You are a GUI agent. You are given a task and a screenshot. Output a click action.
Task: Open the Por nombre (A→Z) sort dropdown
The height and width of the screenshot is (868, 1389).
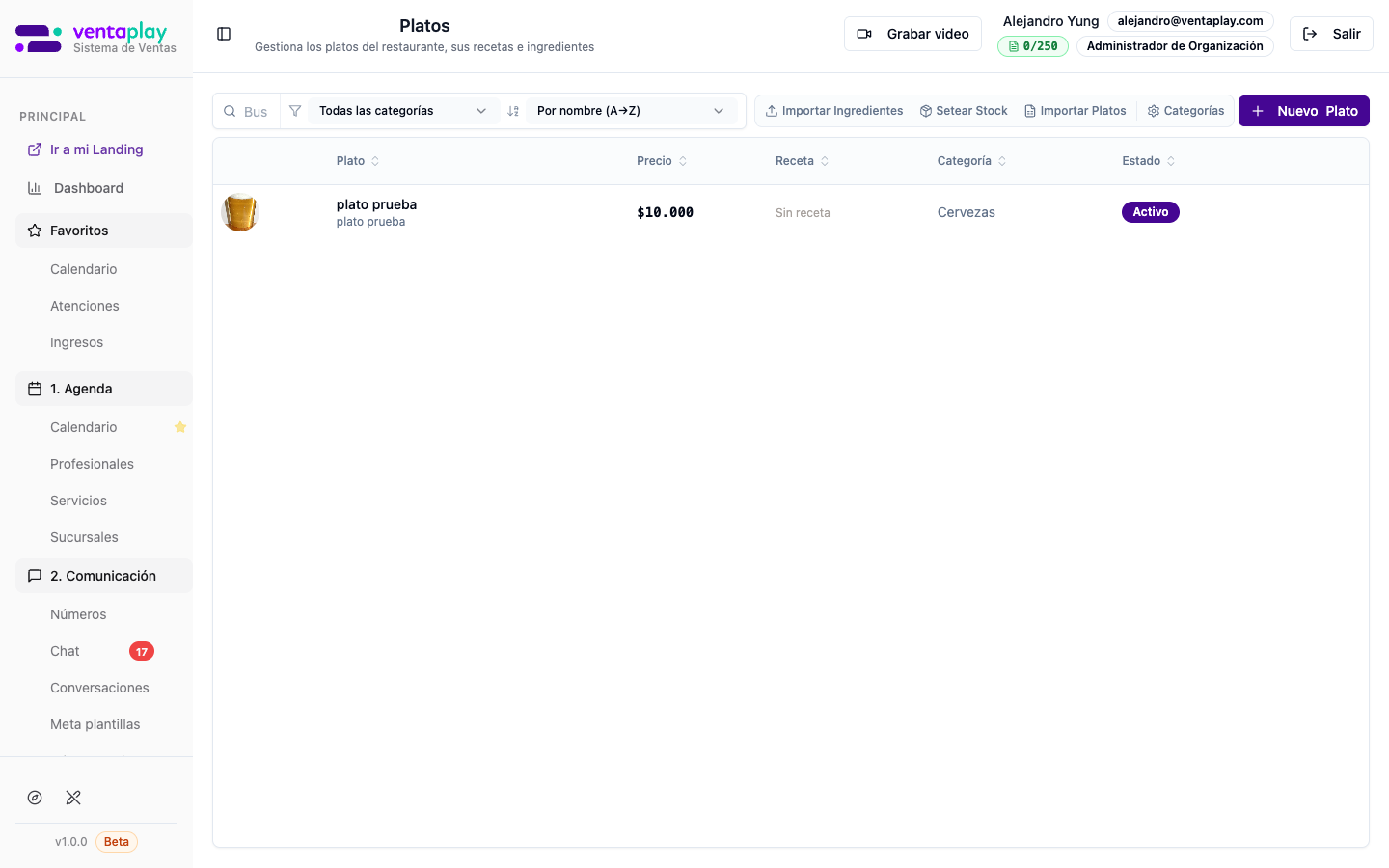pos(630,111)
